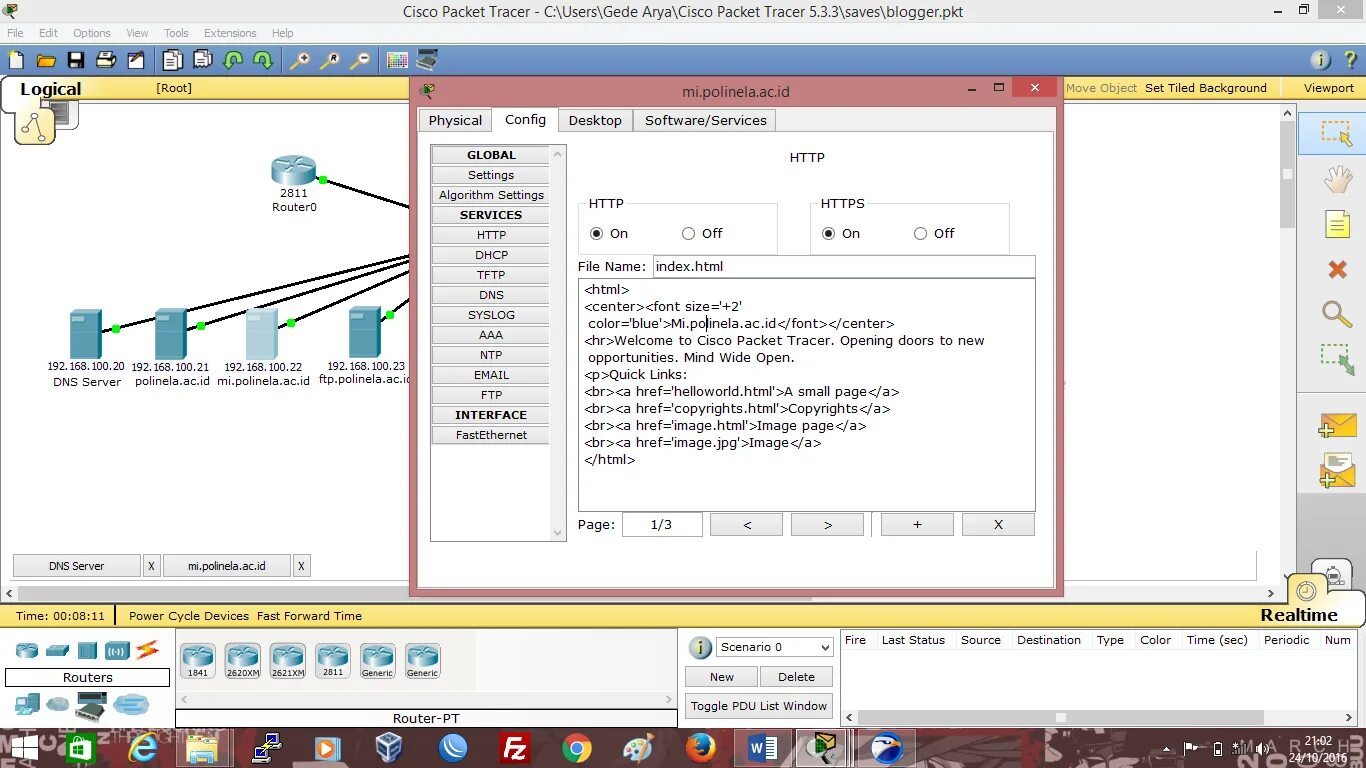The width and height of the screenshot is (1366, 768).
Task: Switch to the Software/Services tab
Action: (x=705, y=120)
